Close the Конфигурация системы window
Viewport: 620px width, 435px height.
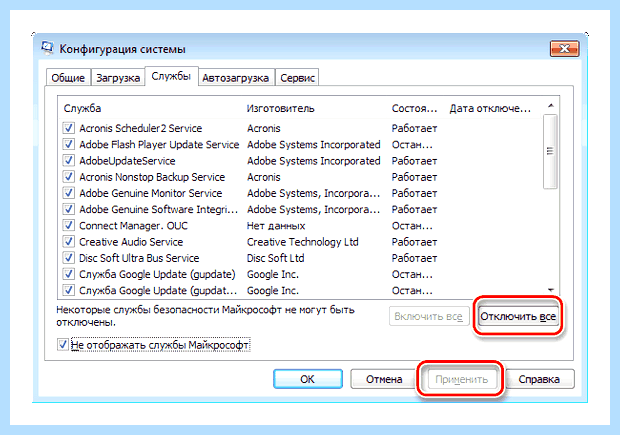(x=565, y=49)
